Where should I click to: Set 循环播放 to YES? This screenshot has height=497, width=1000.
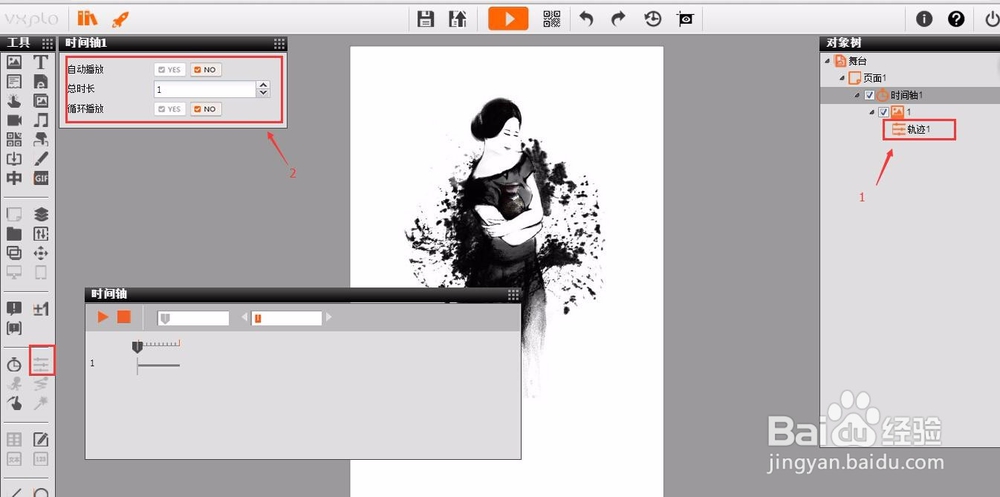pos(170,109)
